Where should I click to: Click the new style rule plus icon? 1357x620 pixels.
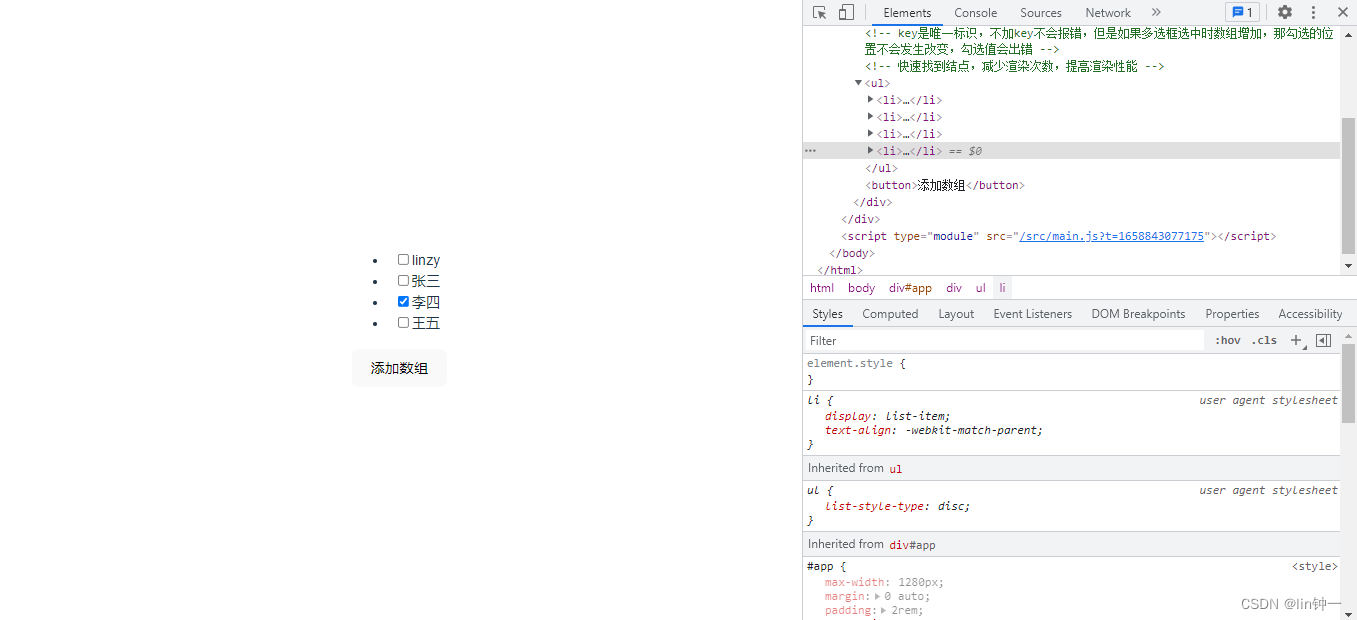(1296, 340)
